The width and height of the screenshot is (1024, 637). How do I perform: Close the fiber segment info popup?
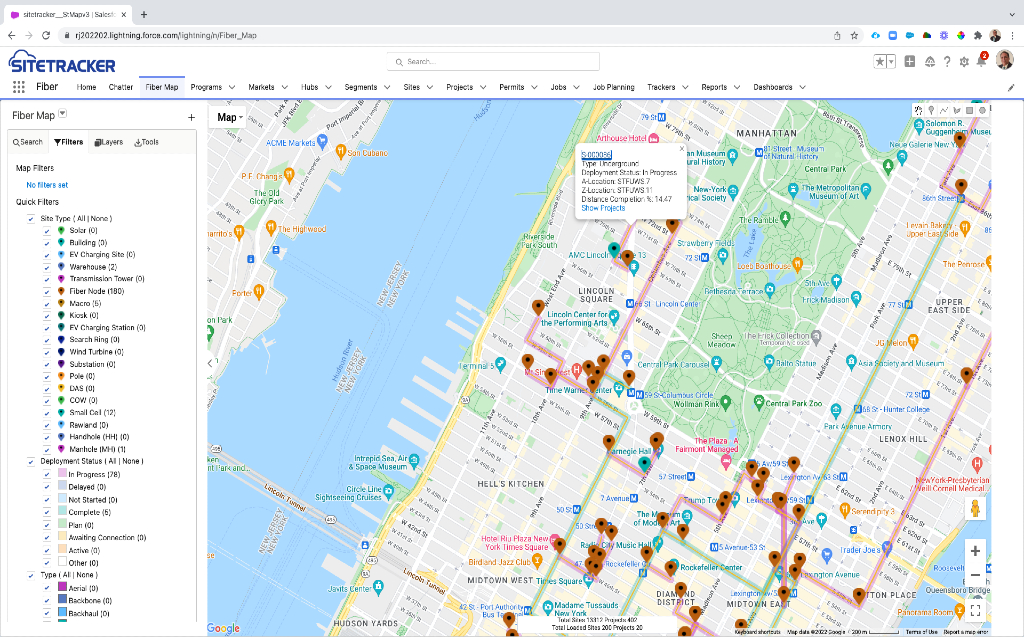point(682,149)
